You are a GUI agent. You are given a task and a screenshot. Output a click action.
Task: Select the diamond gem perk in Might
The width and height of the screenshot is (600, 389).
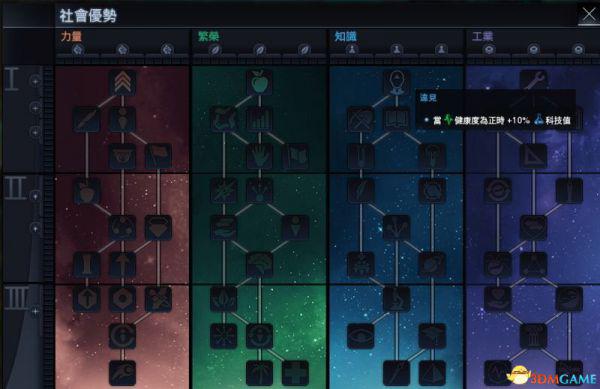(158, 228)
